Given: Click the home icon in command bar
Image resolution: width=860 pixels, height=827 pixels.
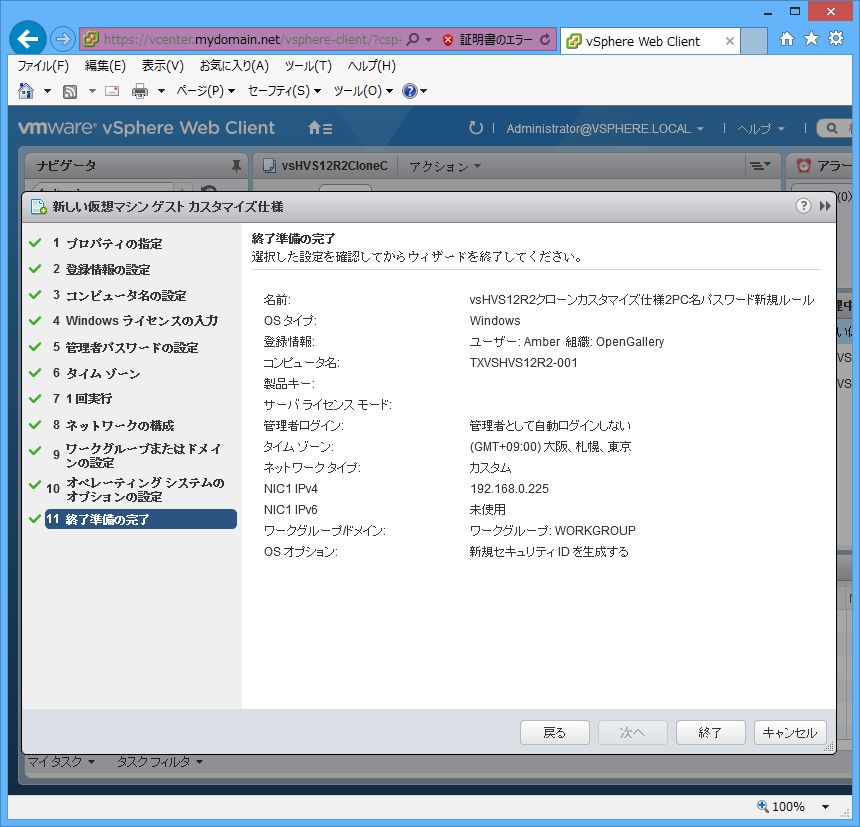Looking at the screenshot, I should [x=26, y=90].
